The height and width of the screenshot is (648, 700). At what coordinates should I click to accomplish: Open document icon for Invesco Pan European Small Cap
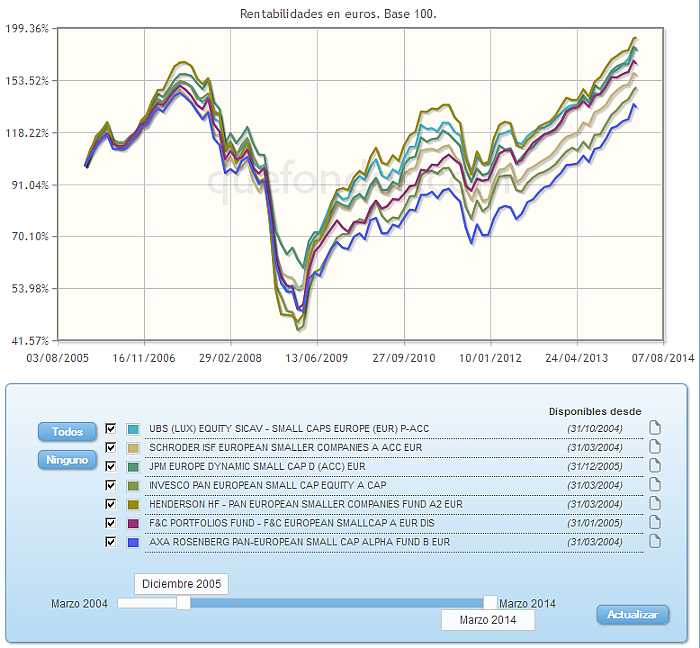coord(654,485)
